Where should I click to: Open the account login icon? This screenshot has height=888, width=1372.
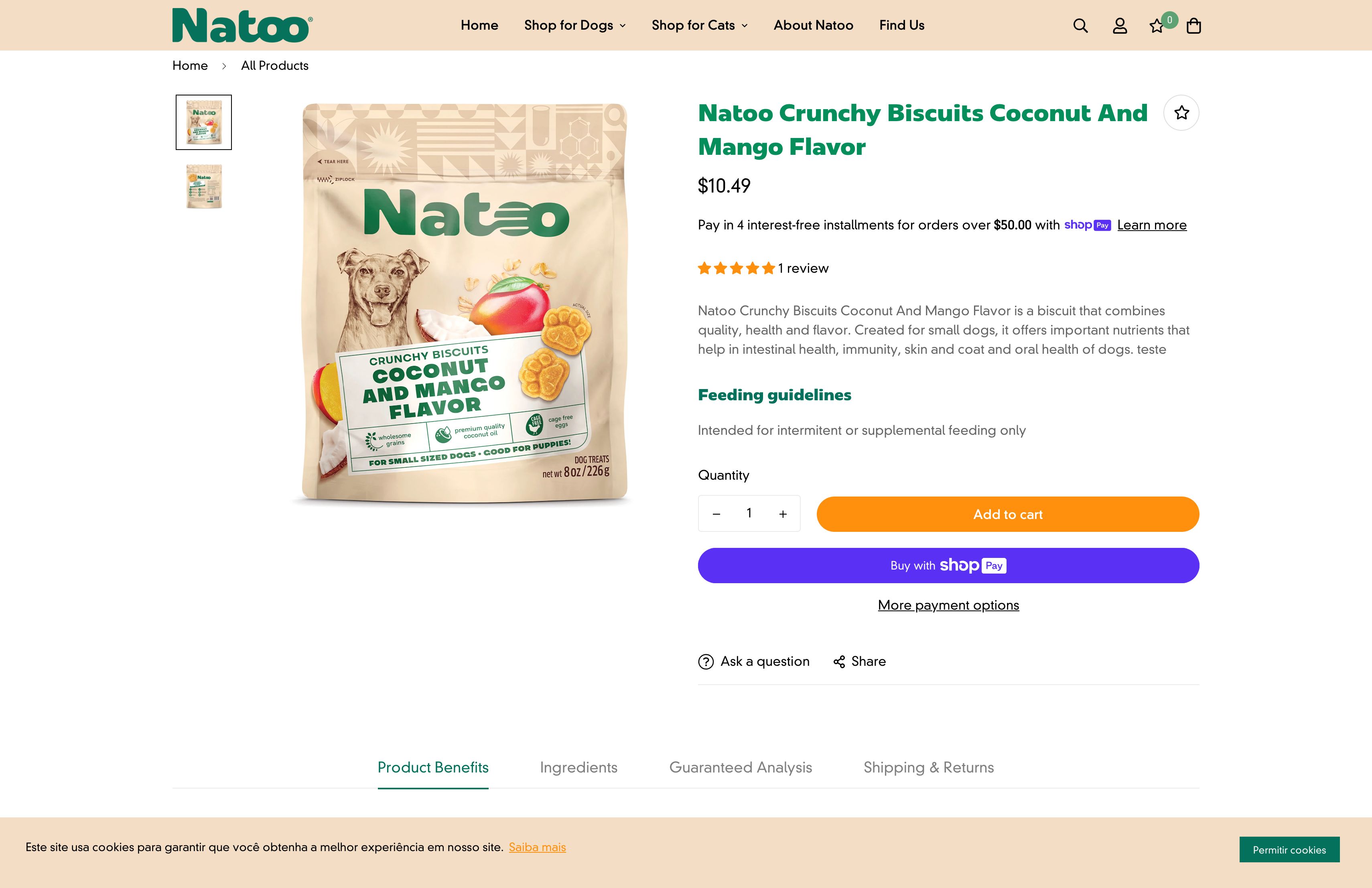(x=1119, y=25)
